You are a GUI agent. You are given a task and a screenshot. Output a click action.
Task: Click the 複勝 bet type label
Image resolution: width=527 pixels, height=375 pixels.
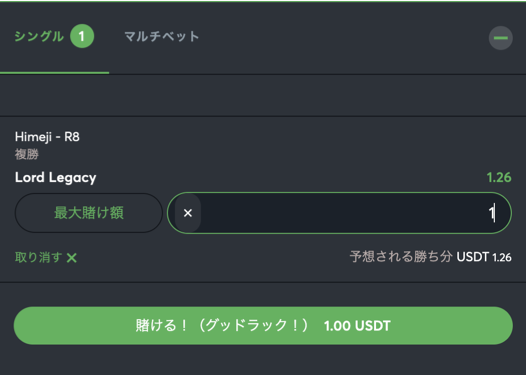[27, 154]
